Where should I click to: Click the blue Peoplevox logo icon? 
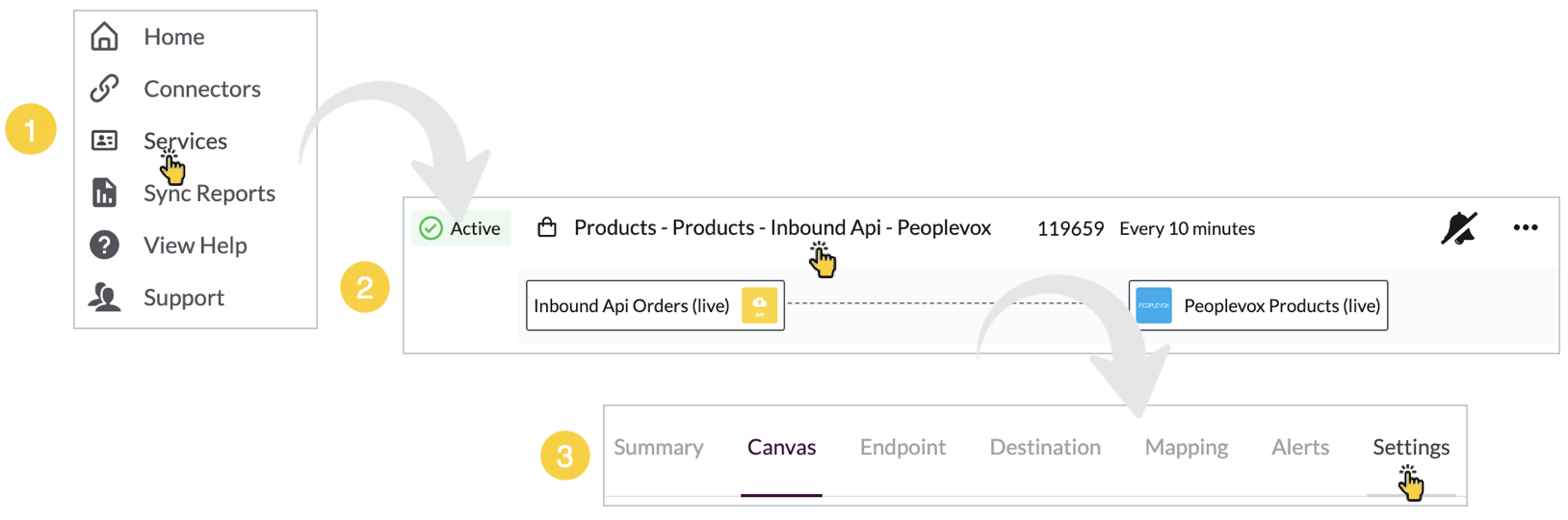click(x=1154, y=305)
